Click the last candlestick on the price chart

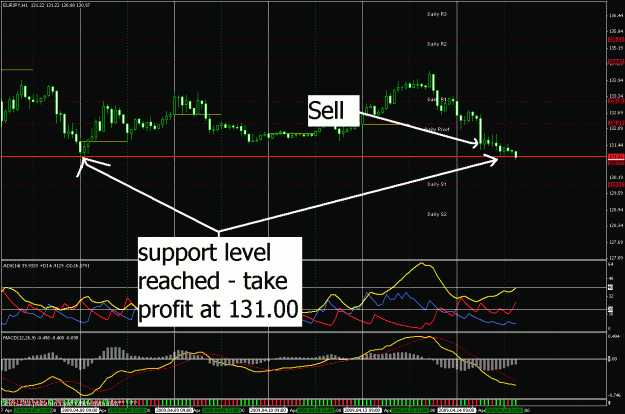pos(516,155)
